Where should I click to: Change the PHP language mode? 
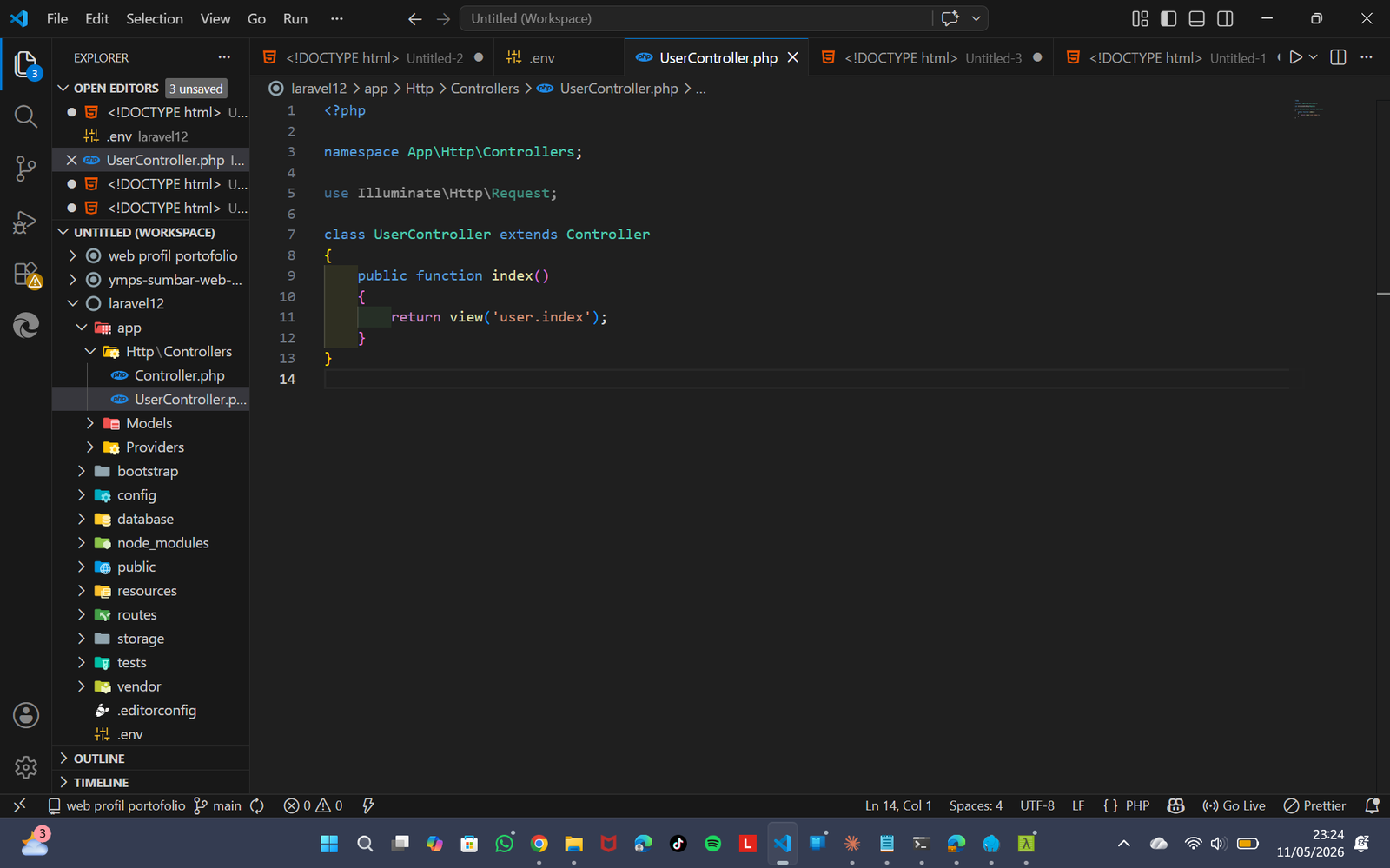(1137, 805)
